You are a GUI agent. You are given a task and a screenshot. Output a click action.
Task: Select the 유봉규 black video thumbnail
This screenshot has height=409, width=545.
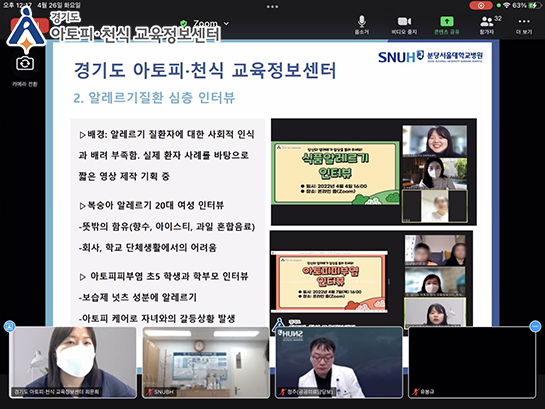click(472, 362)
